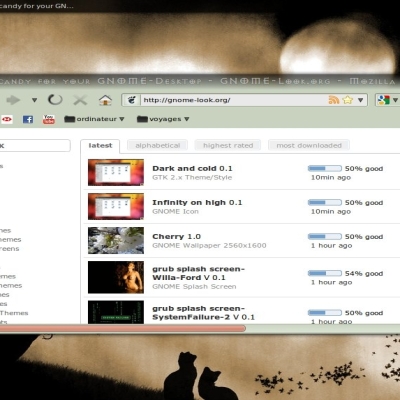This screenshot has width=400, height=400.
Task: Select the latest tab
Action: click(100, 146)
